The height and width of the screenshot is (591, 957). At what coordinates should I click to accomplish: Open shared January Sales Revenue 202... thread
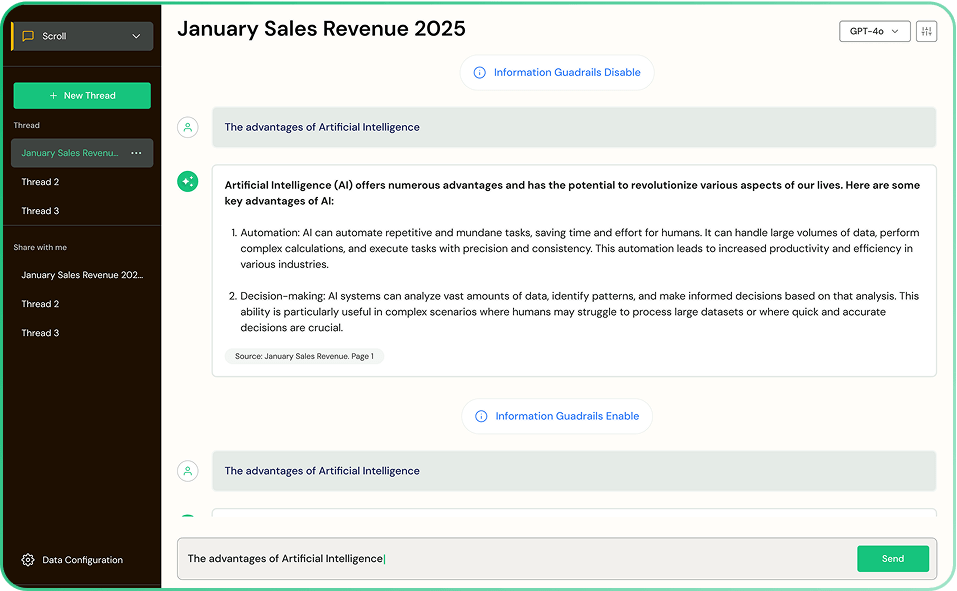tap(82, 275)
